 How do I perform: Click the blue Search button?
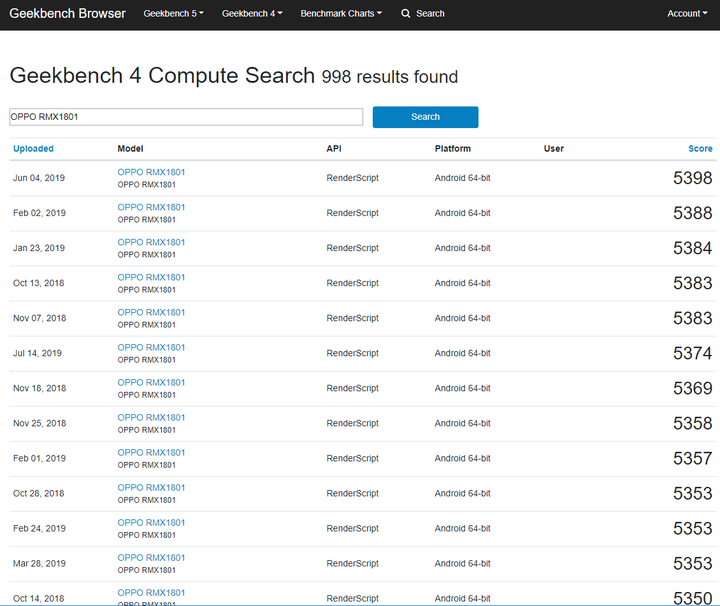[x=425, y=117]
